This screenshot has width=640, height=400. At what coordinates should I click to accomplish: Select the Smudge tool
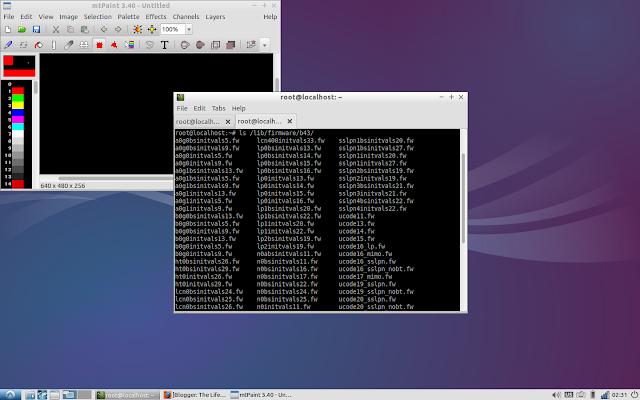(69, 45)
